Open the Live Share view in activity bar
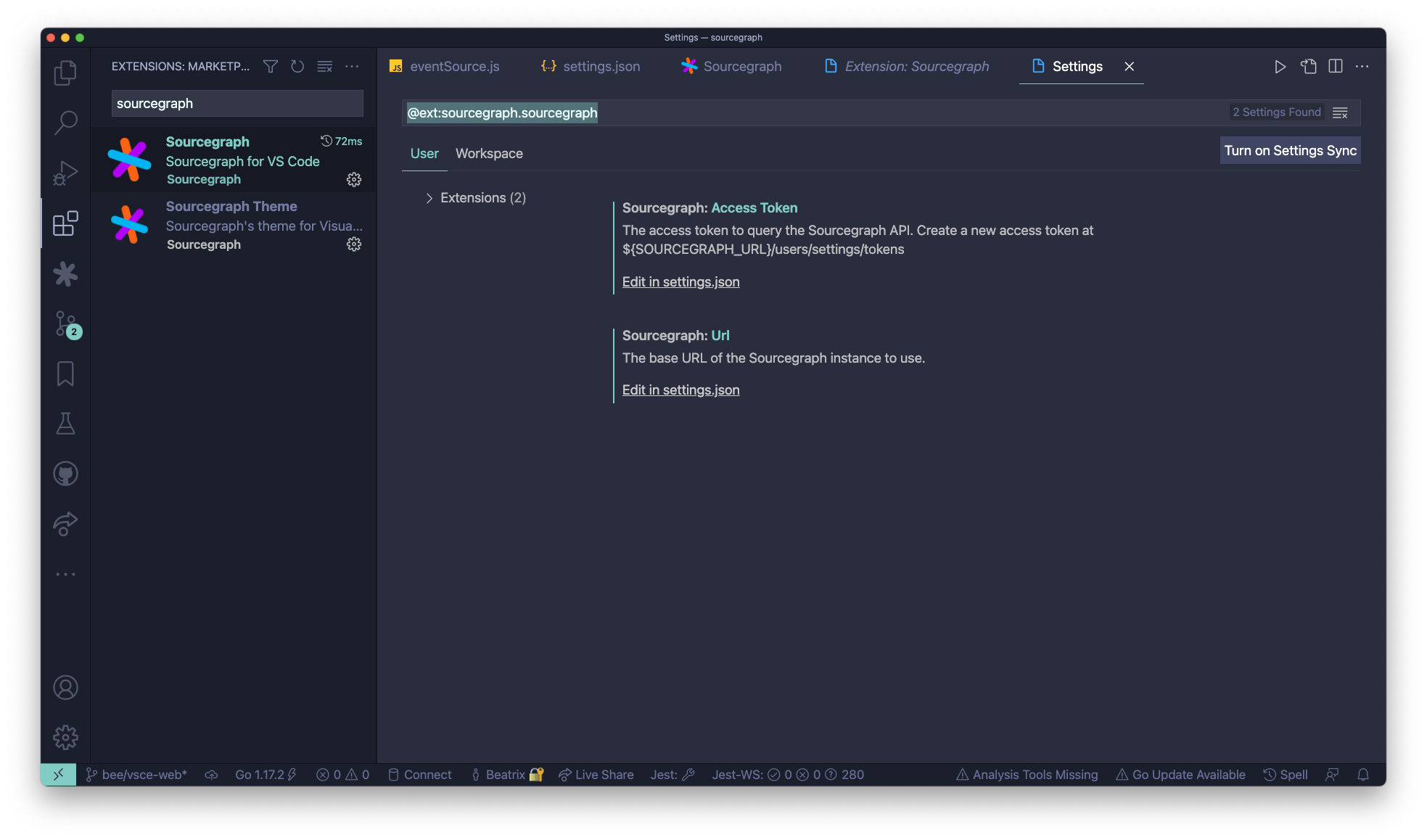The image size is (1427, 840). click(65, 524)
